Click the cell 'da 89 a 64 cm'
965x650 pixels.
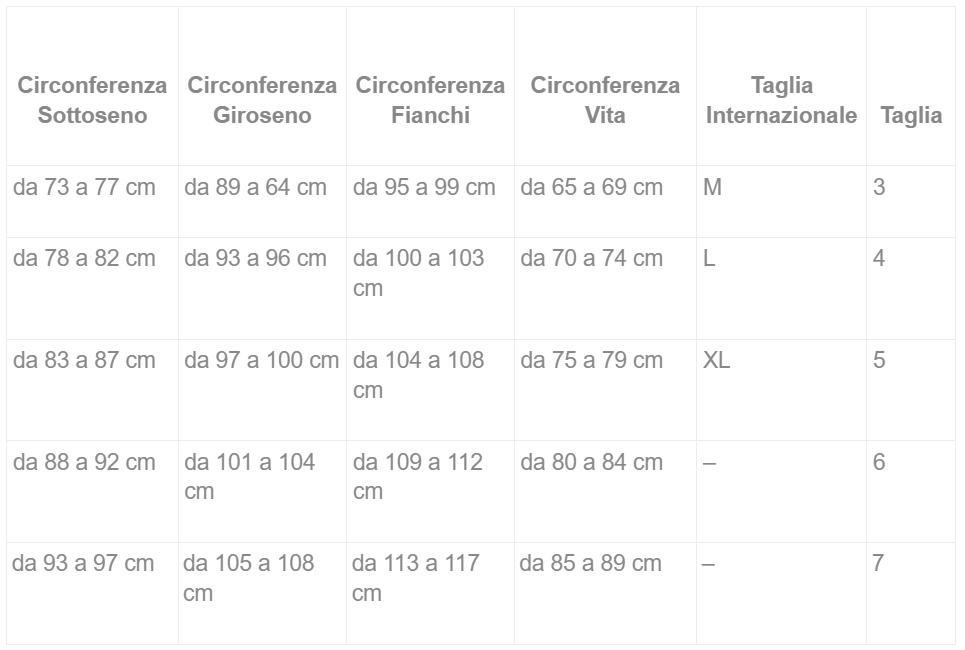tap(255, 187)
